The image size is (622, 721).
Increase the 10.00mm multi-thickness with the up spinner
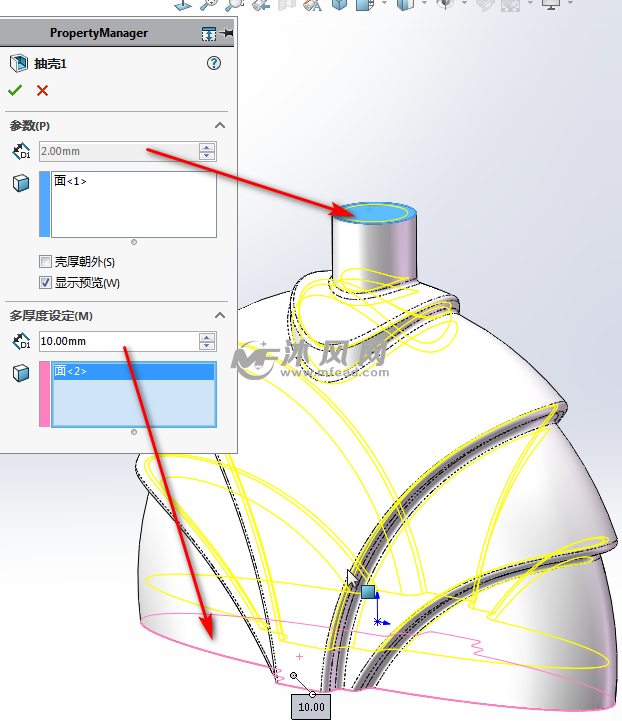[x=207, y=337]
